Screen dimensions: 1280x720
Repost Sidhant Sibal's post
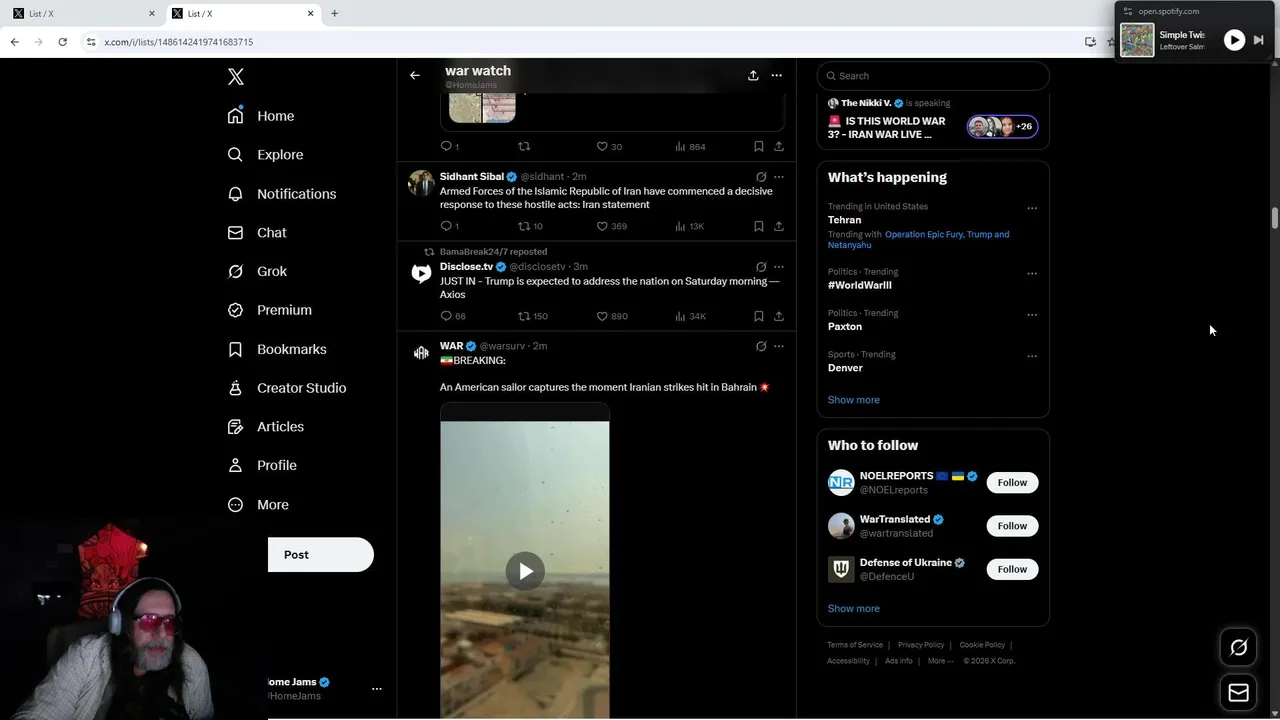(530, 226)
